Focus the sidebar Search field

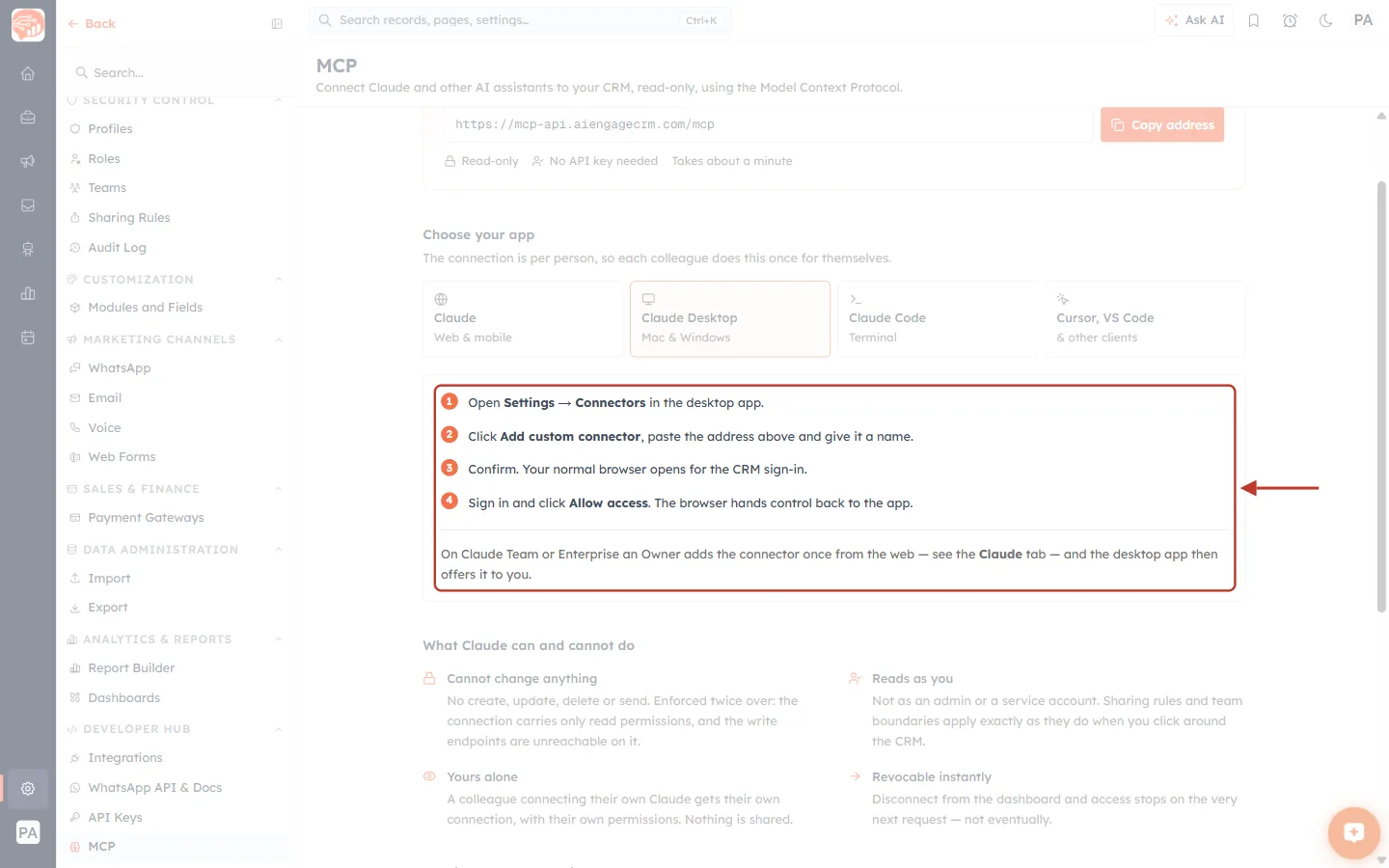coord(177,72)
